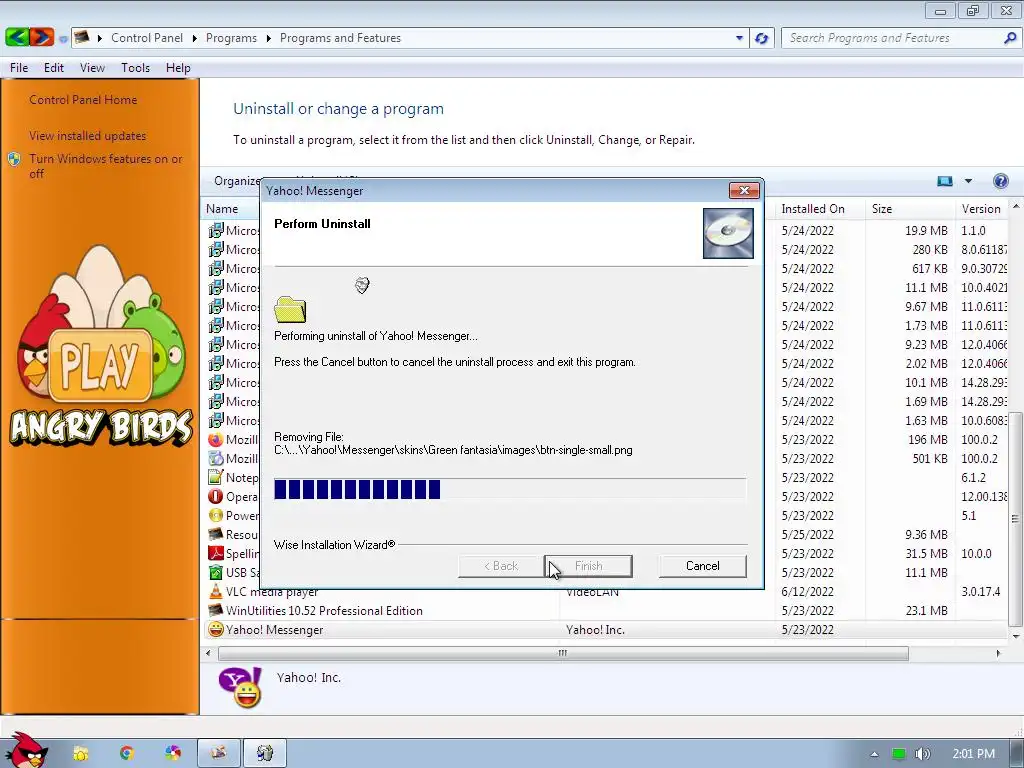This screenshot has width=1024, height=768.
Task: Click the 23.1 MB size cell
Action: pyautogui.click(x=926, y=611)
